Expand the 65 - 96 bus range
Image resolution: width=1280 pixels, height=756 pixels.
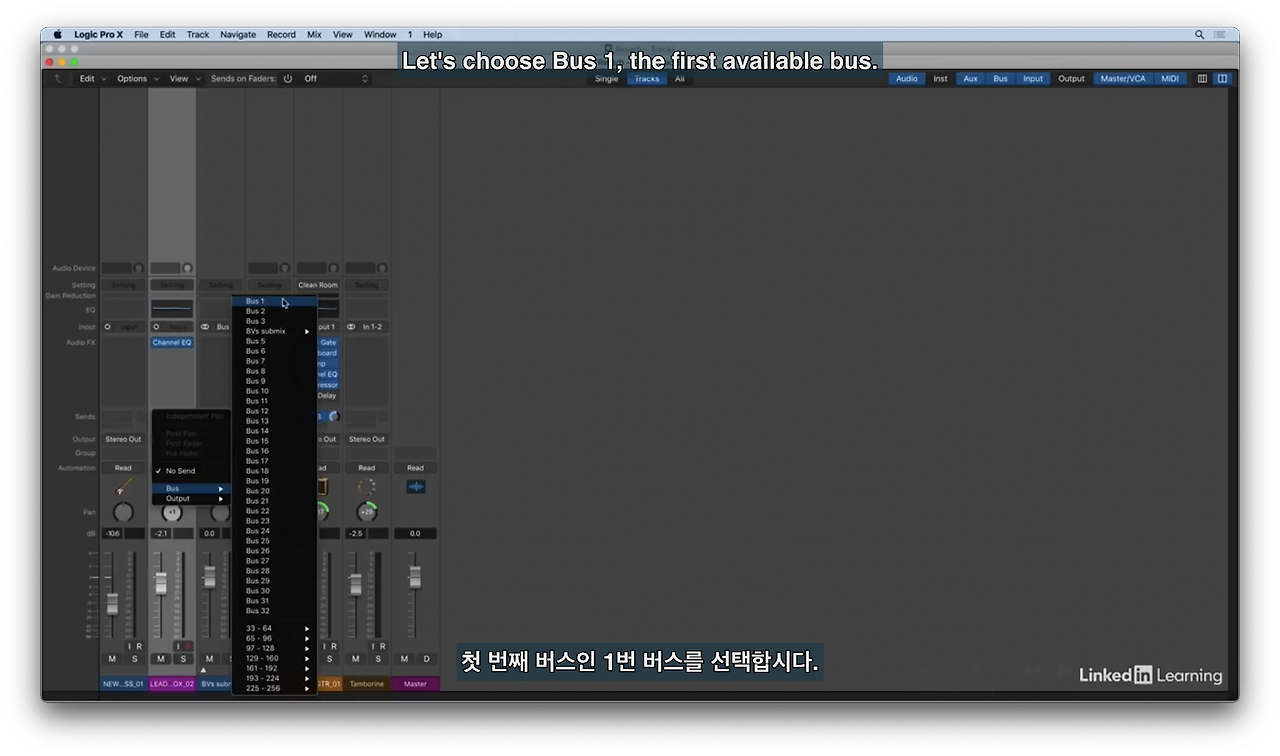click(274, 638)
